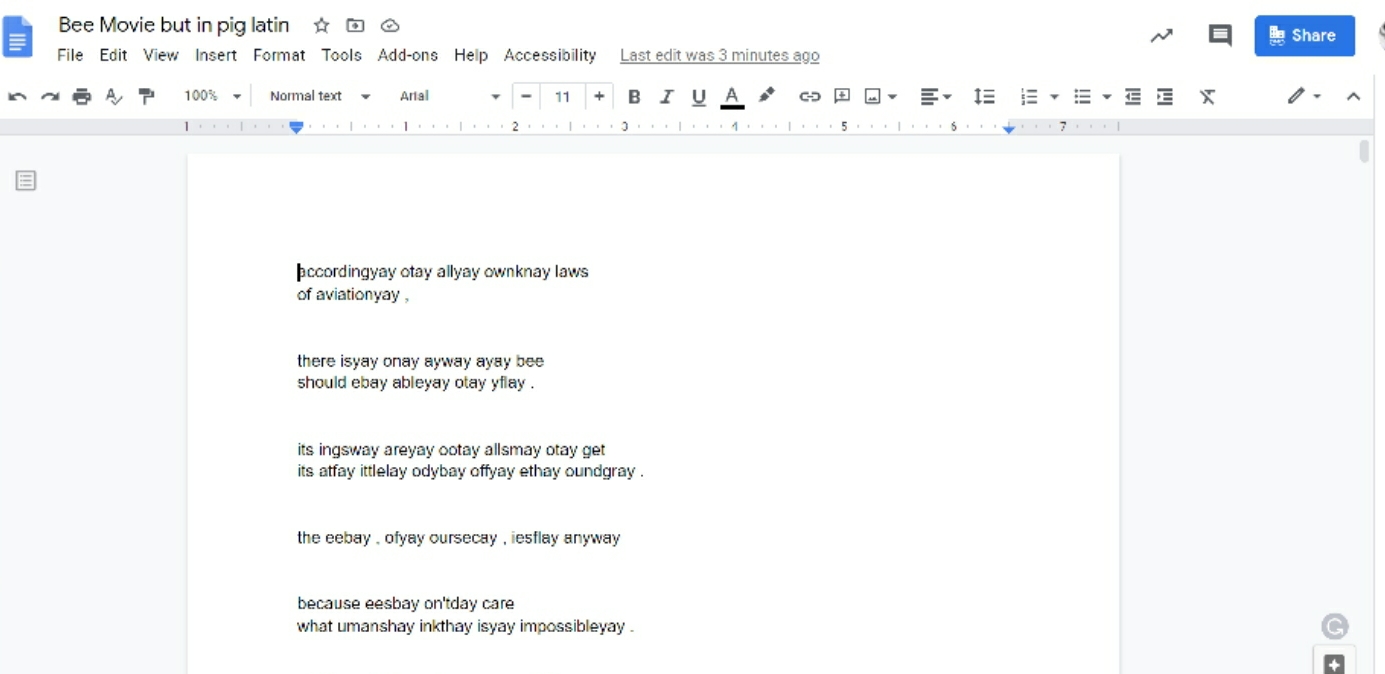Move document to a folder icon

(355, 25)
